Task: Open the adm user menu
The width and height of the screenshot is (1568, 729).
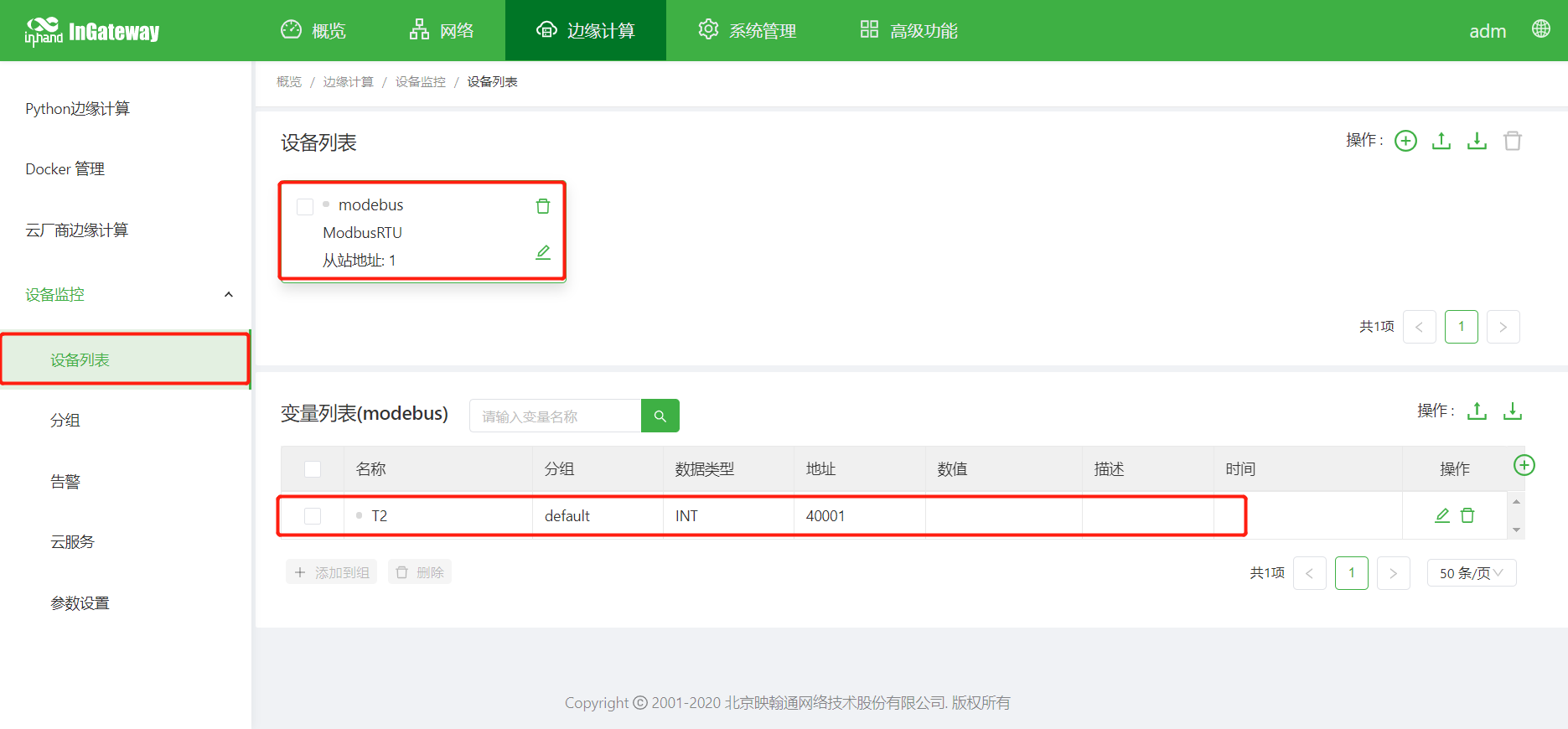Action: [x=1487, y=31]
